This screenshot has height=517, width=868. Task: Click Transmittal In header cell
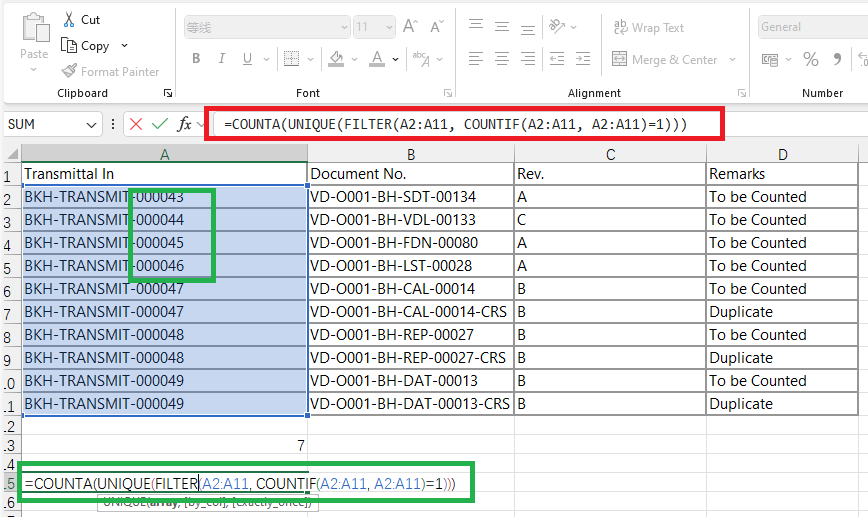[x=164, y=174]
